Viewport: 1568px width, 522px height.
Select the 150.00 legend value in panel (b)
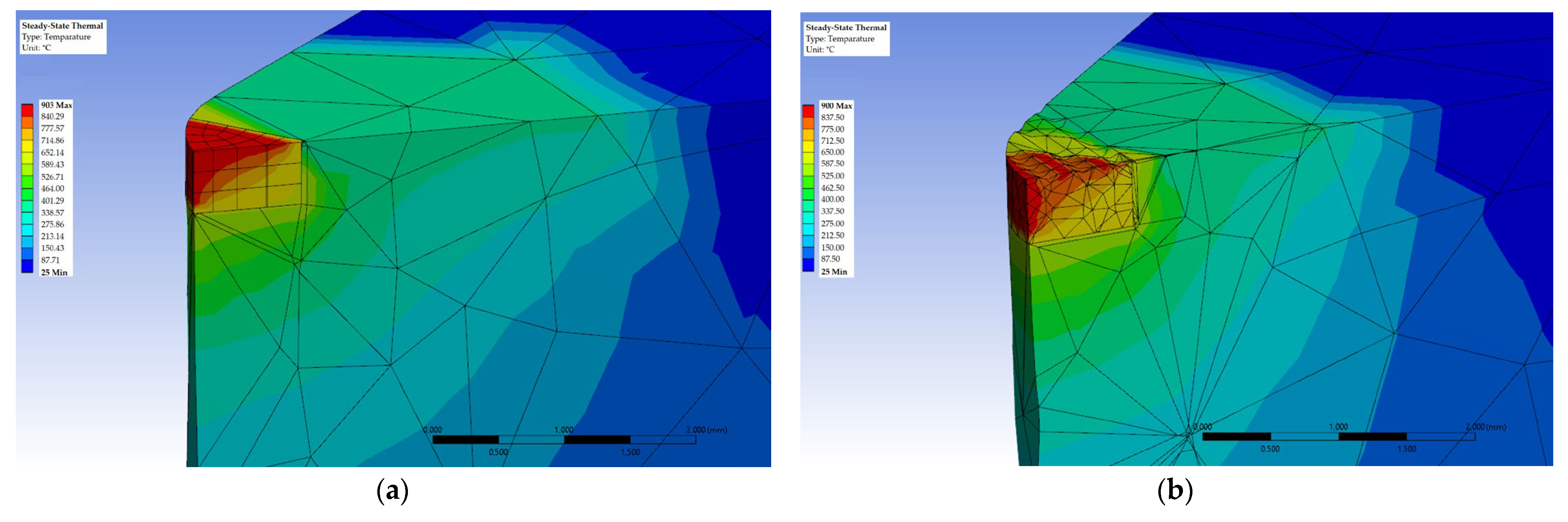coord(832,247)
